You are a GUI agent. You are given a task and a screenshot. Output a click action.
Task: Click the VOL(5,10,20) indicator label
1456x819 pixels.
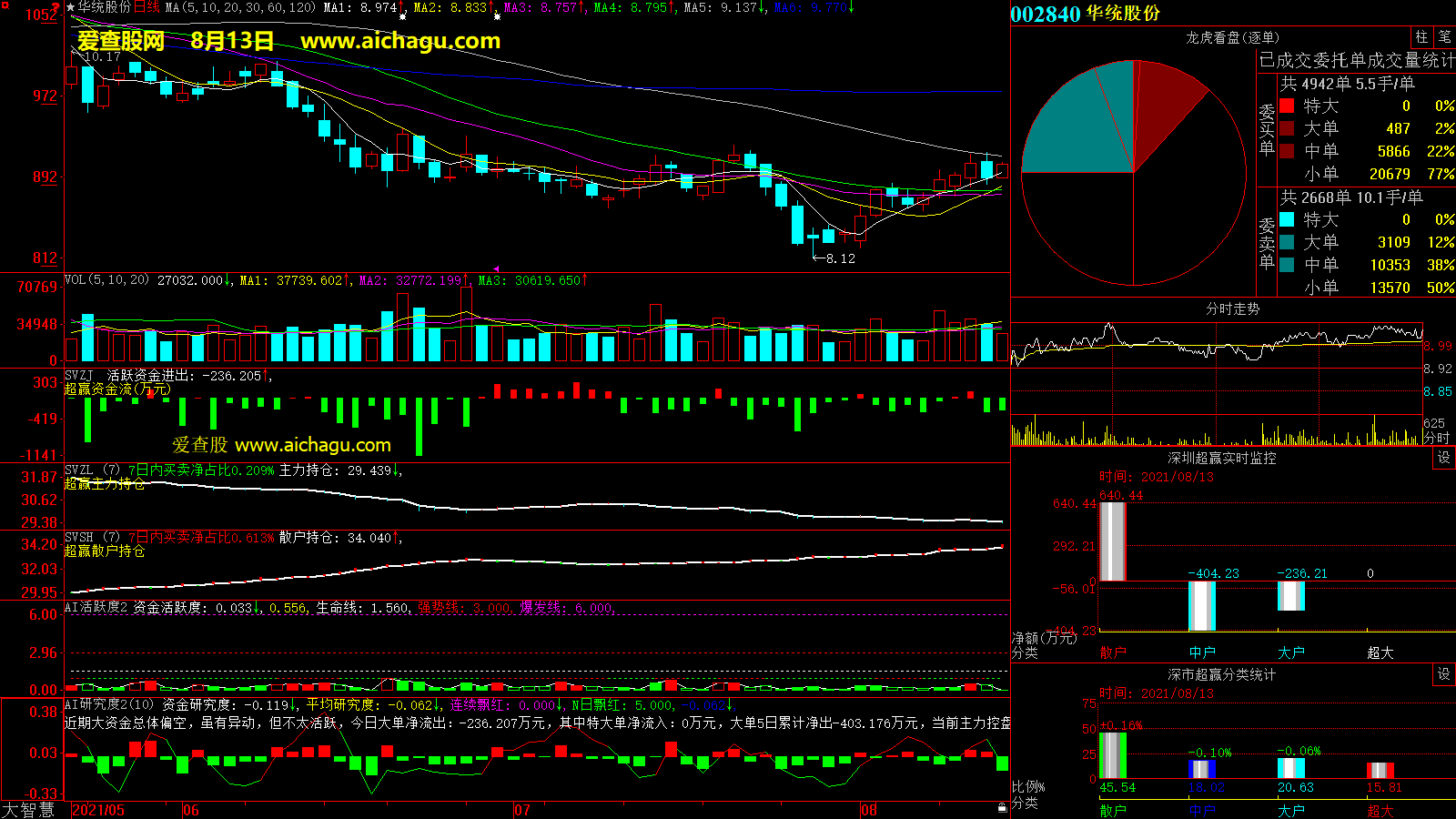pos(106,280)
